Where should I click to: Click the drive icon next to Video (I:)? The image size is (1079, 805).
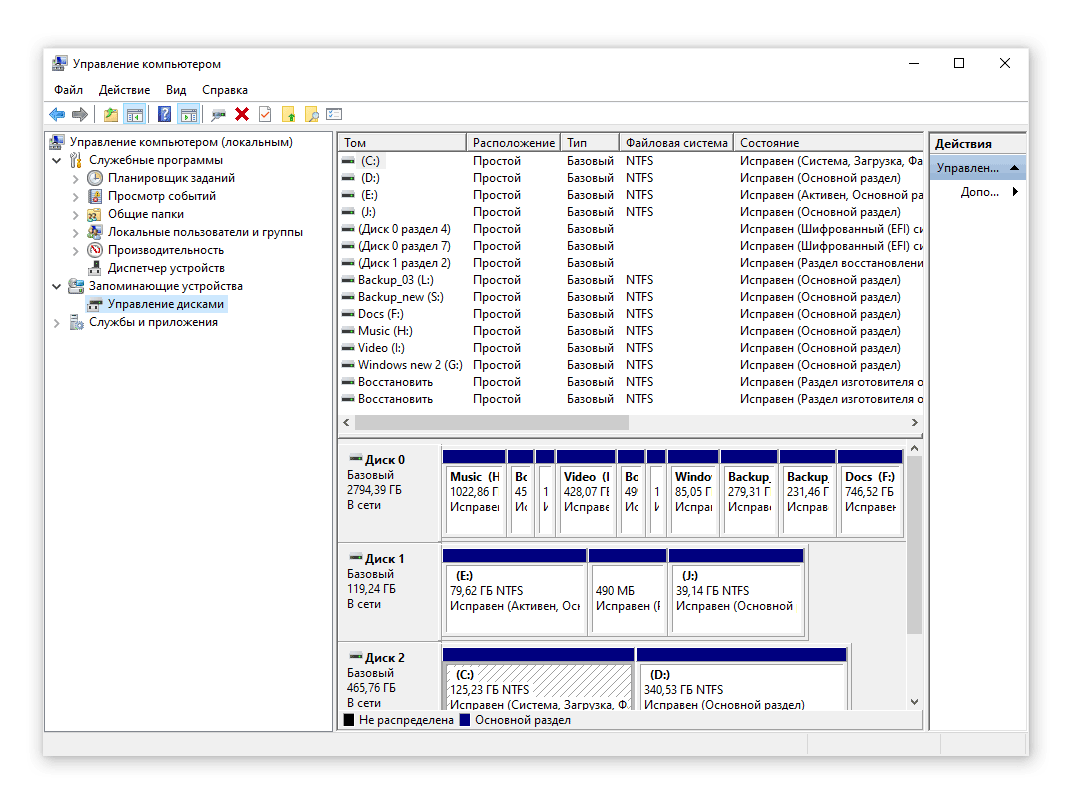[x=348, y=348]
